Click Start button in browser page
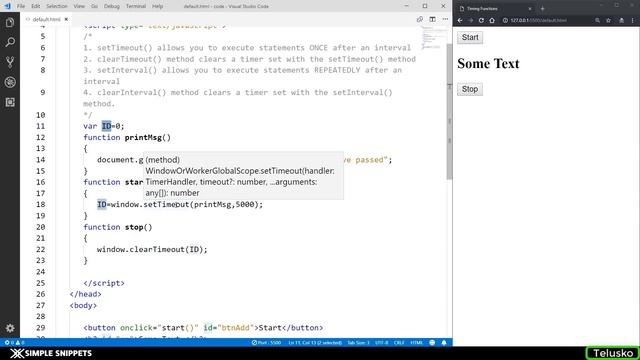This screenshot has height=360, width=640. 470,37
